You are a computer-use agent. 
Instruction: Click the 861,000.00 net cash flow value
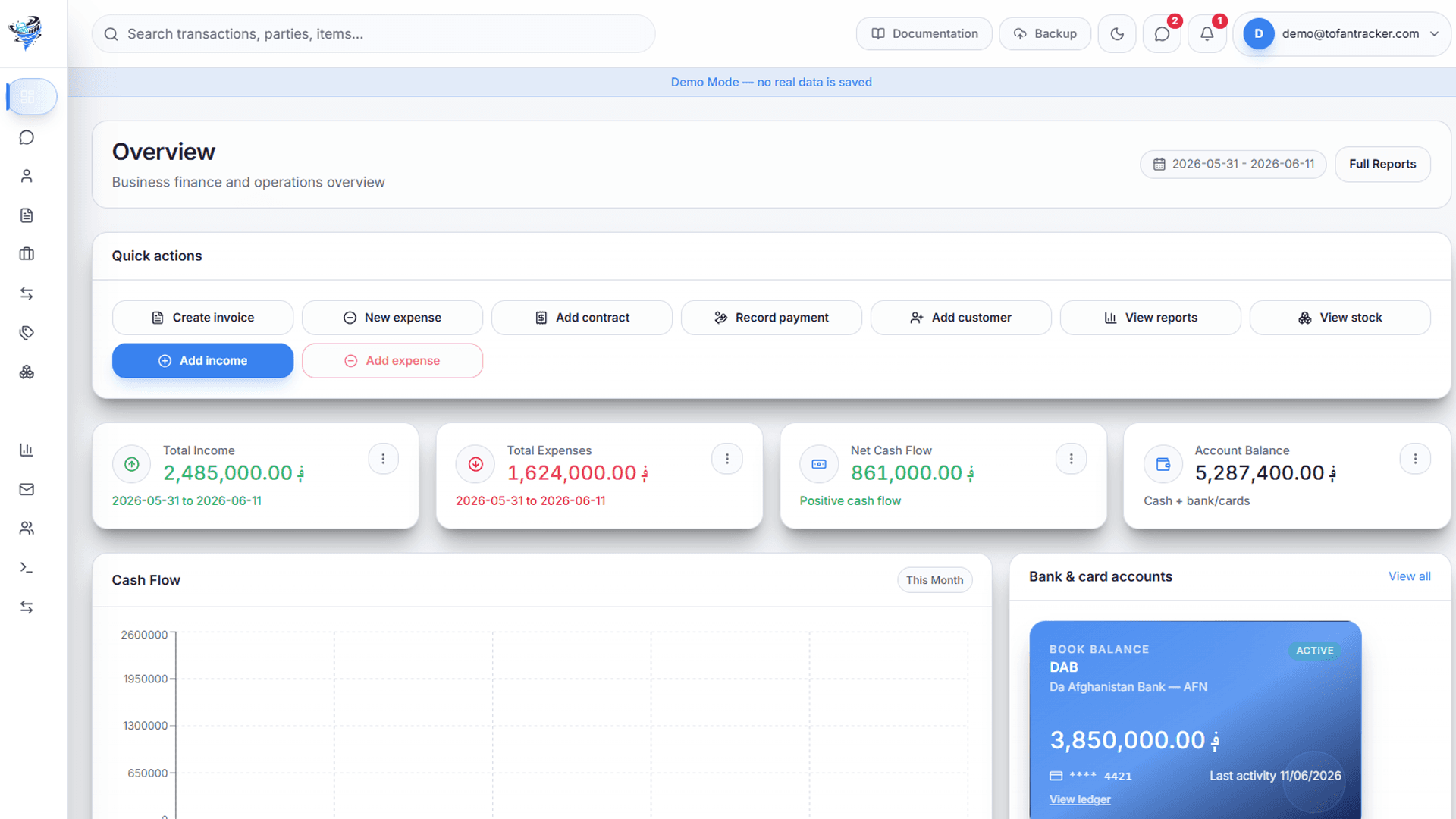912,473
